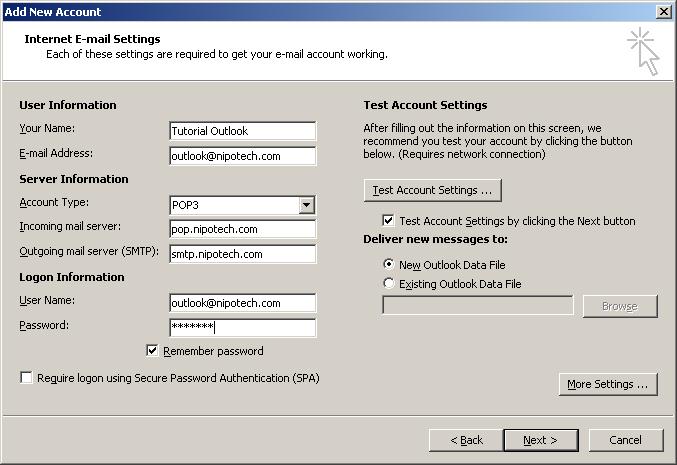Open More Settings dialog

[x=608, y=384]
